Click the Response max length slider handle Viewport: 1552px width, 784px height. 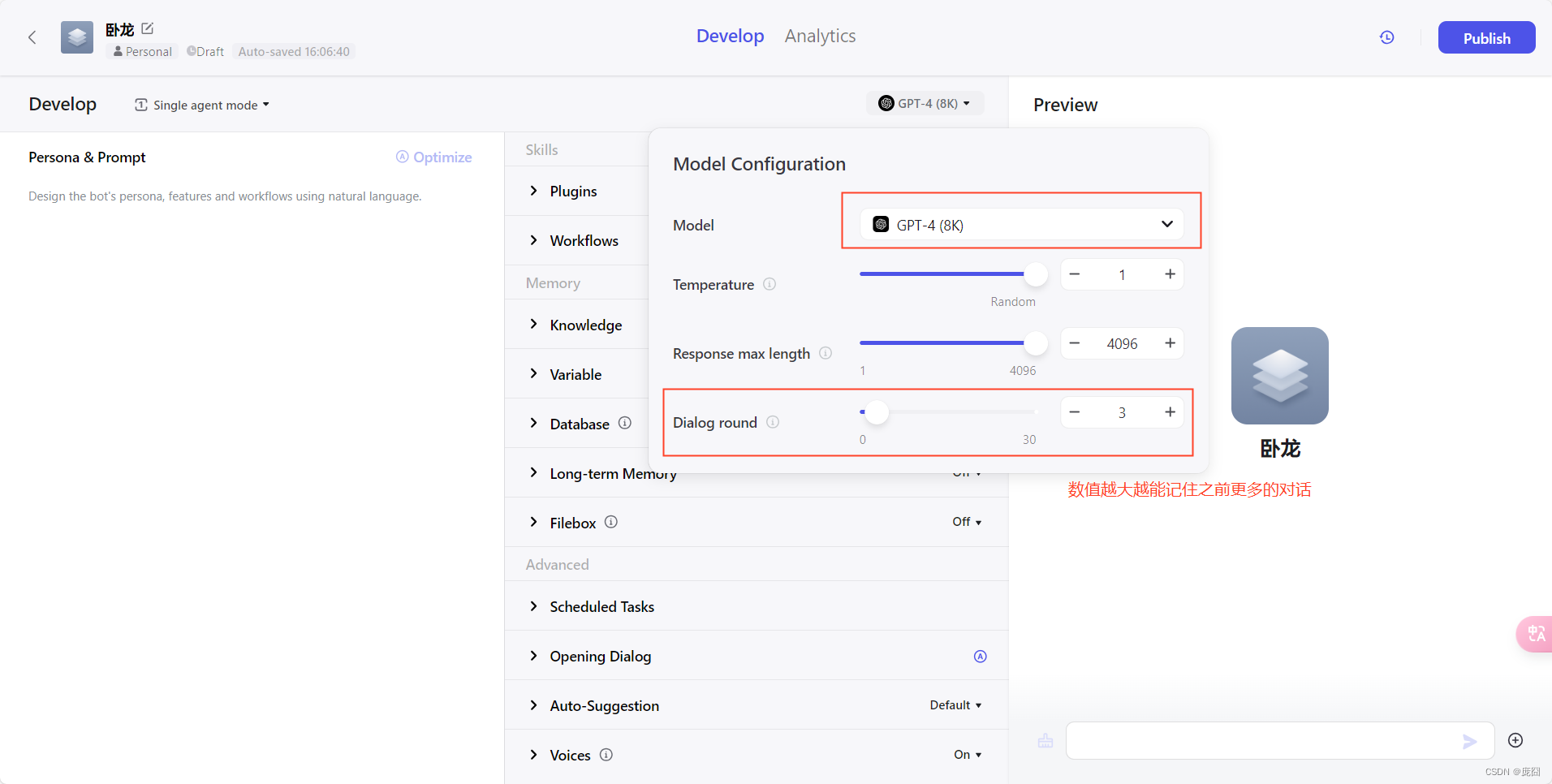click(x=1036, y=343)
